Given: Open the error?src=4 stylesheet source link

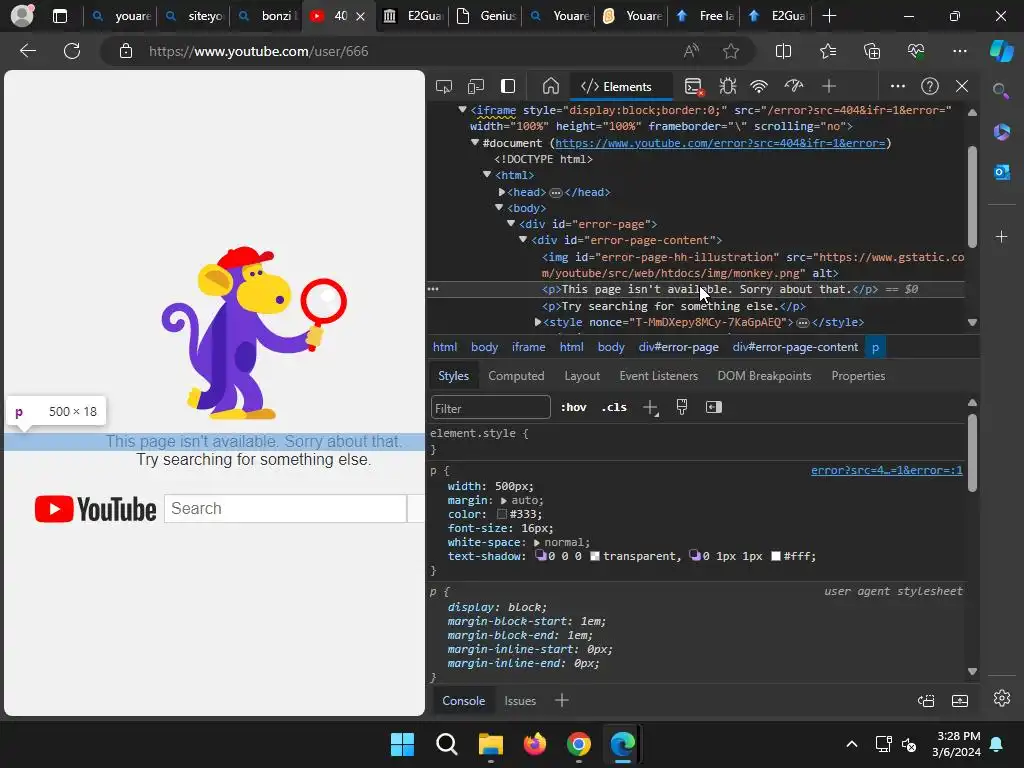Looking at the screenshot, I should 886,470.
